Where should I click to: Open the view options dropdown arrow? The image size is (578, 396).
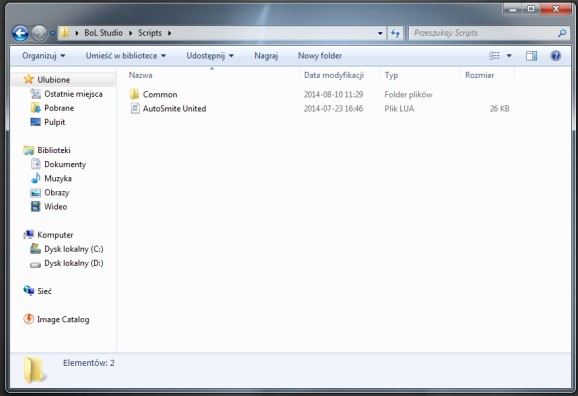[509, 56]
